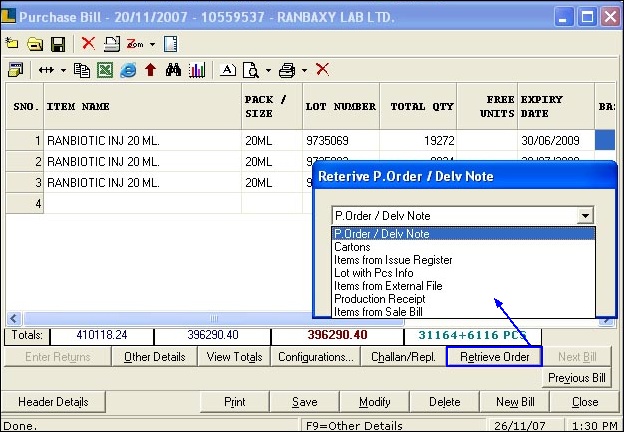Open Configurations... button

[x=316, y=357]
